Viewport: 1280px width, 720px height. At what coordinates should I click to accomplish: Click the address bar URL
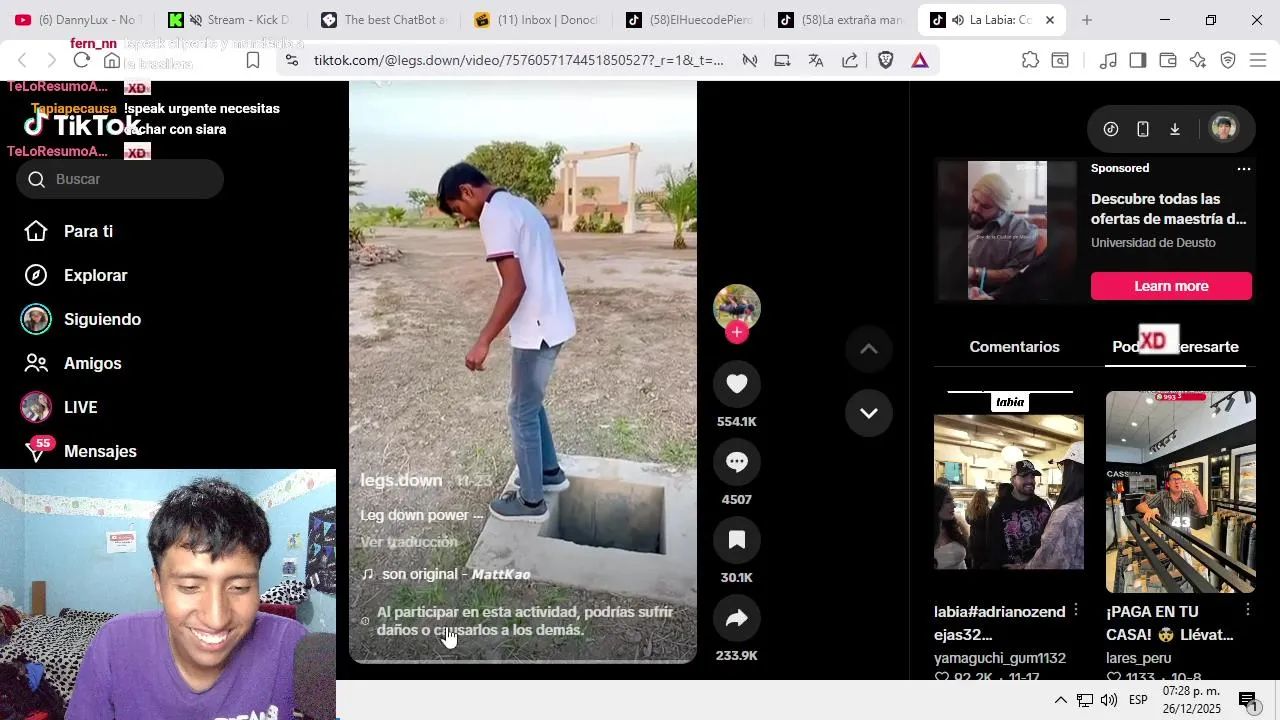pos(518,61)
